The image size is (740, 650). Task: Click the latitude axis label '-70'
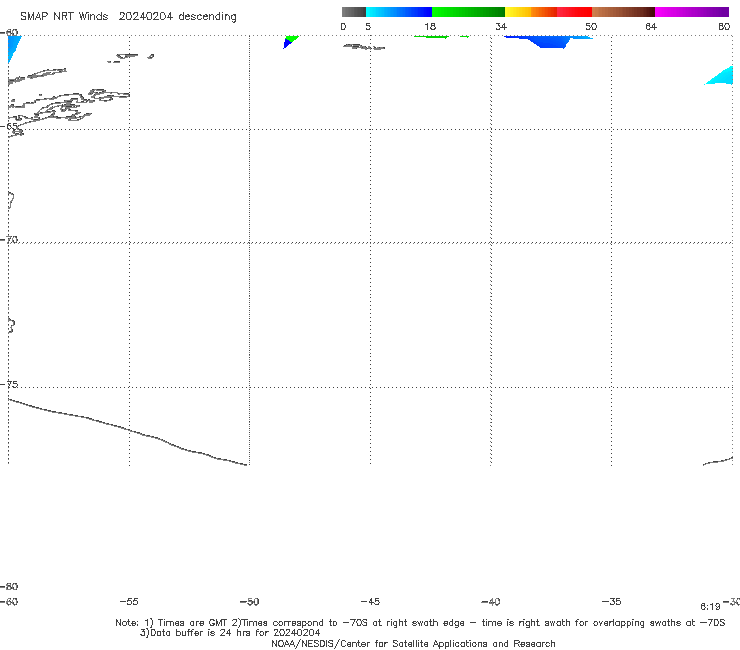9,240
